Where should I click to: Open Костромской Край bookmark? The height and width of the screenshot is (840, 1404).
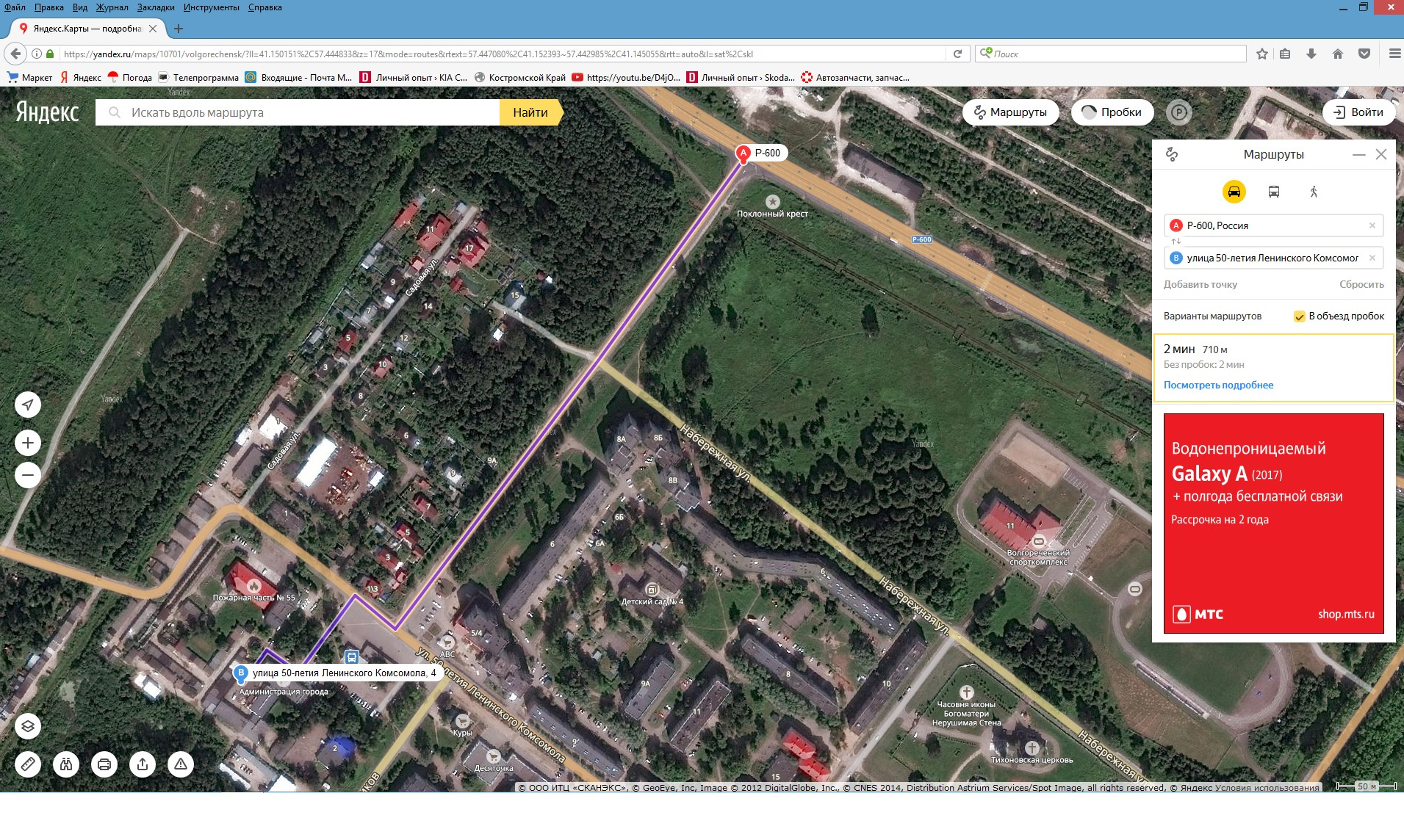pos(520,77)
